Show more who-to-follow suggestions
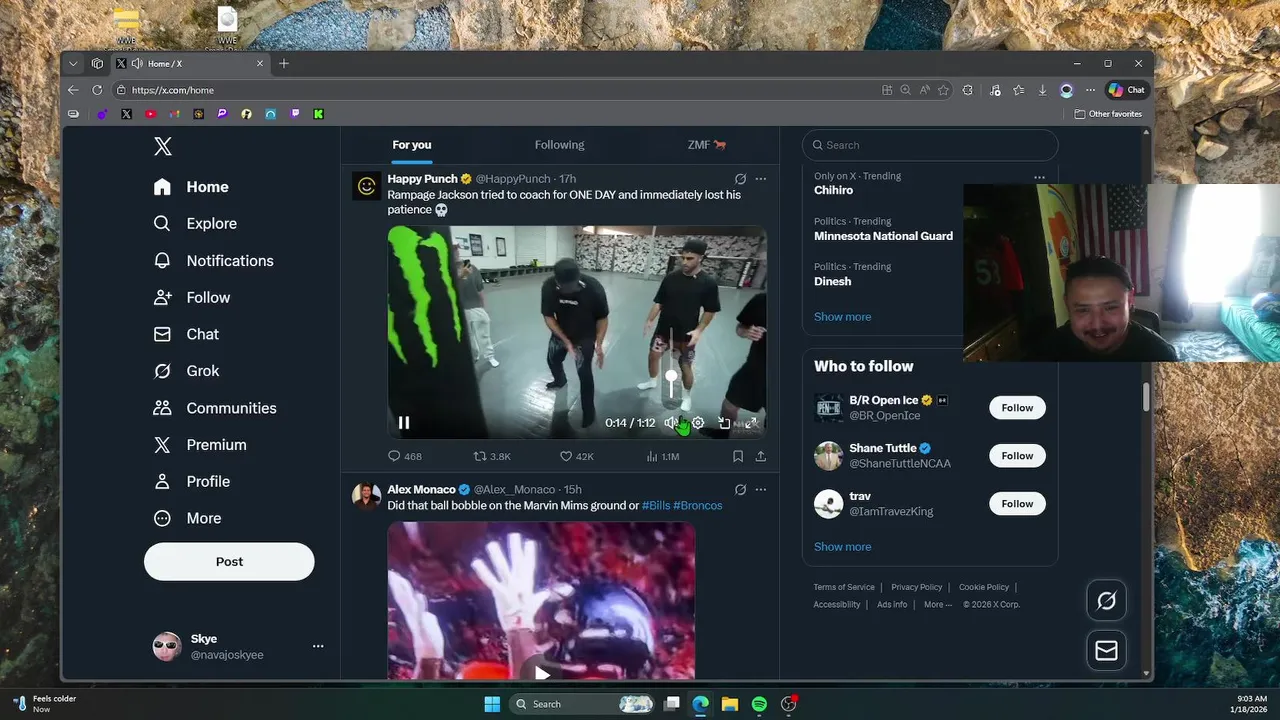 tap(842, 547)
